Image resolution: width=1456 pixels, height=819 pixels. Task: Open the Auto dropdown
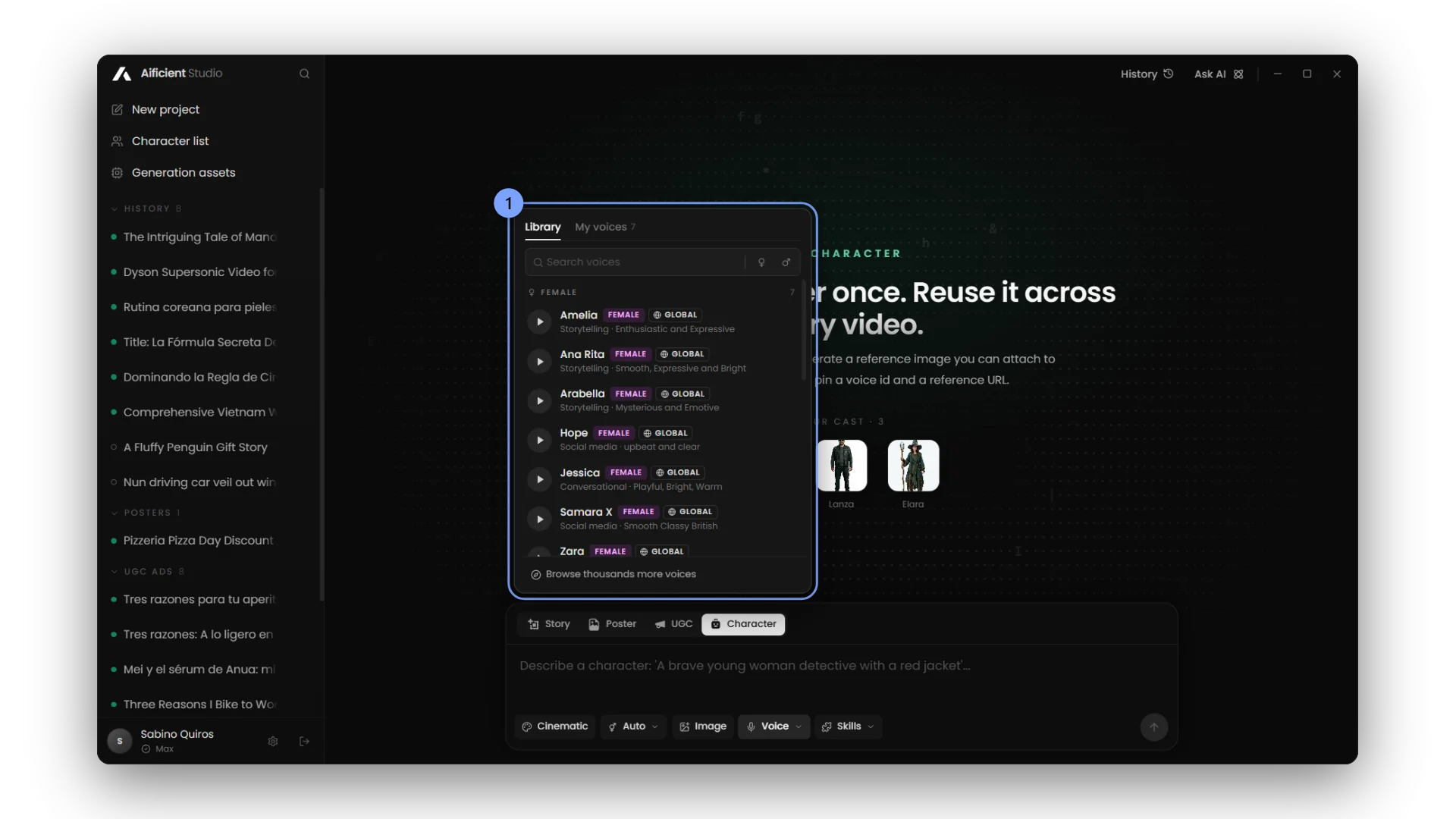pos(633,726)
